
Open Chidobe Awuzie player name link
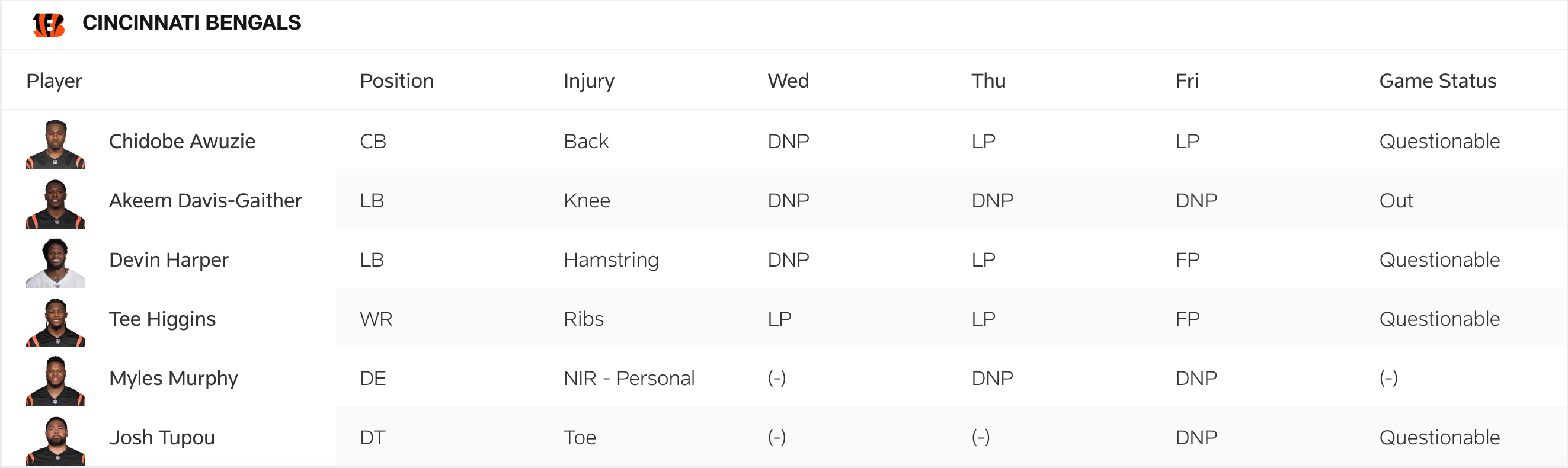182,141
